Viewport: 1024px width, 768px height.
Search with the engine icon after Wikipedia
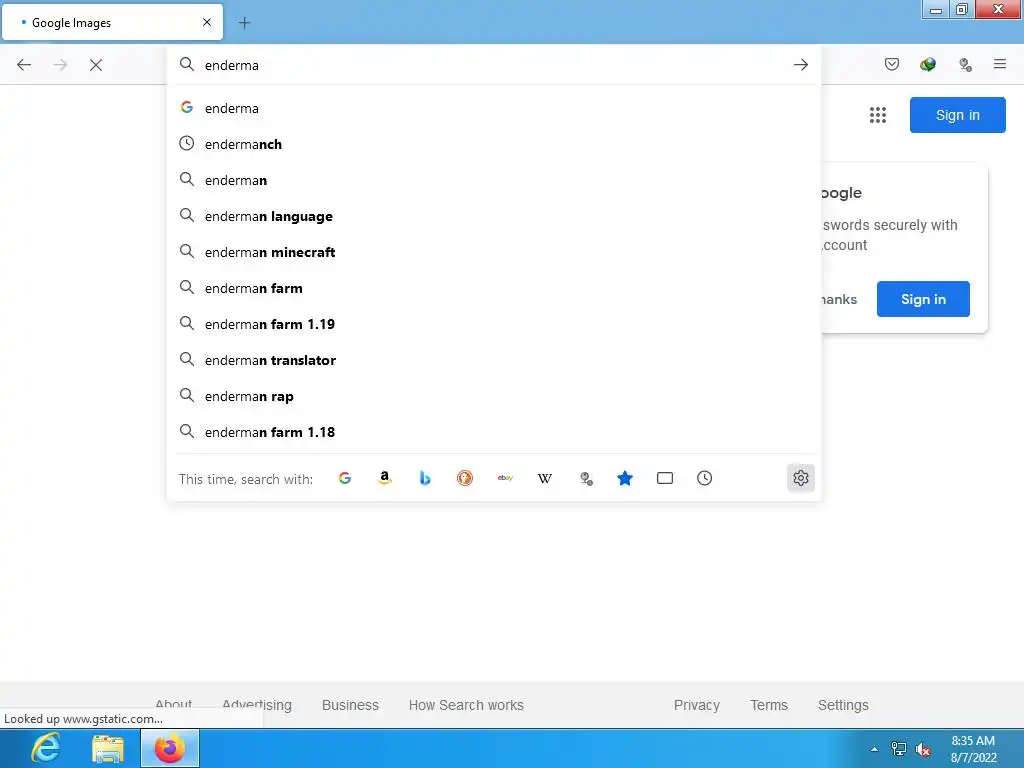click(x=586, y=479)
